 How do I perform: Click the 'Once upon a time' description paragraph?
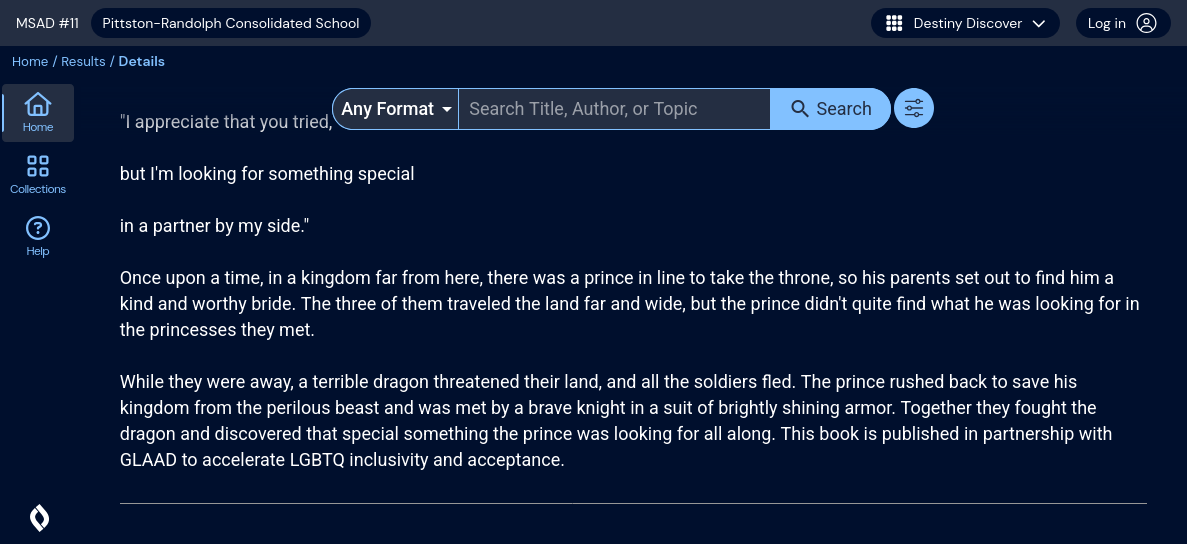[629, 303]
